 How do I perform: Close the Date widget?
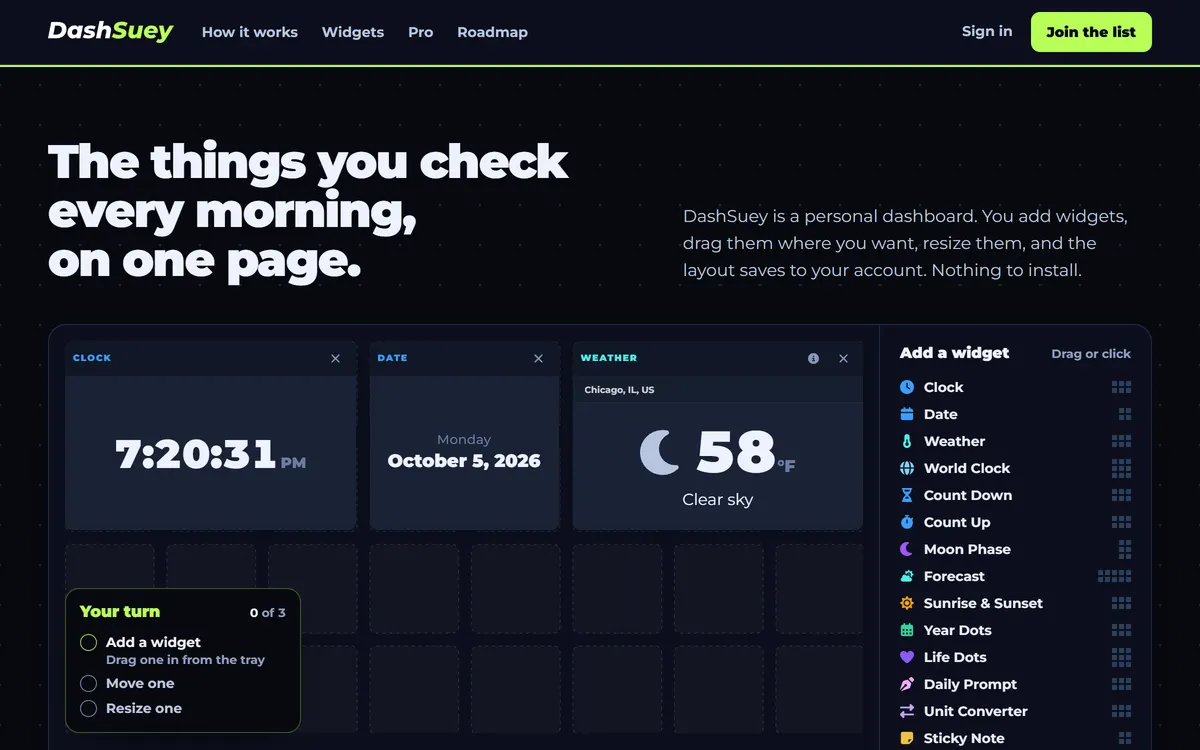pyautogui.click(x=539, y=358)
